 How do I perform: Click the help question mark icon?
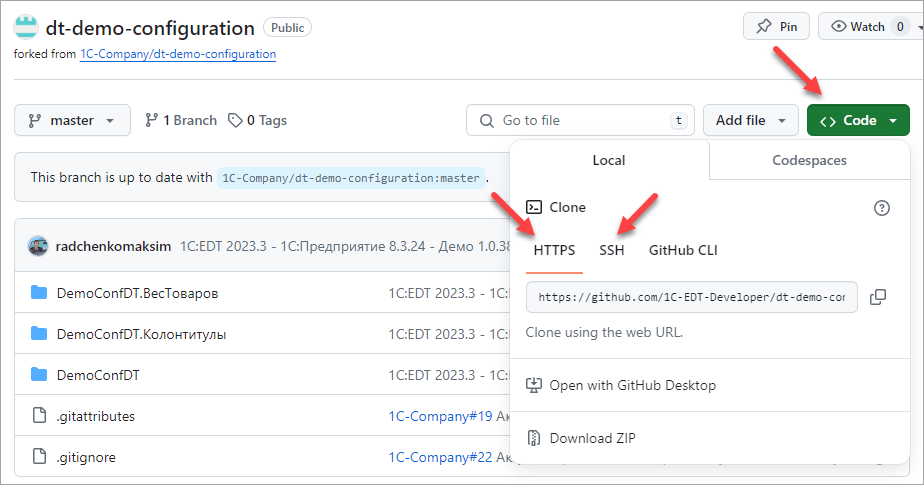[881, 208]
